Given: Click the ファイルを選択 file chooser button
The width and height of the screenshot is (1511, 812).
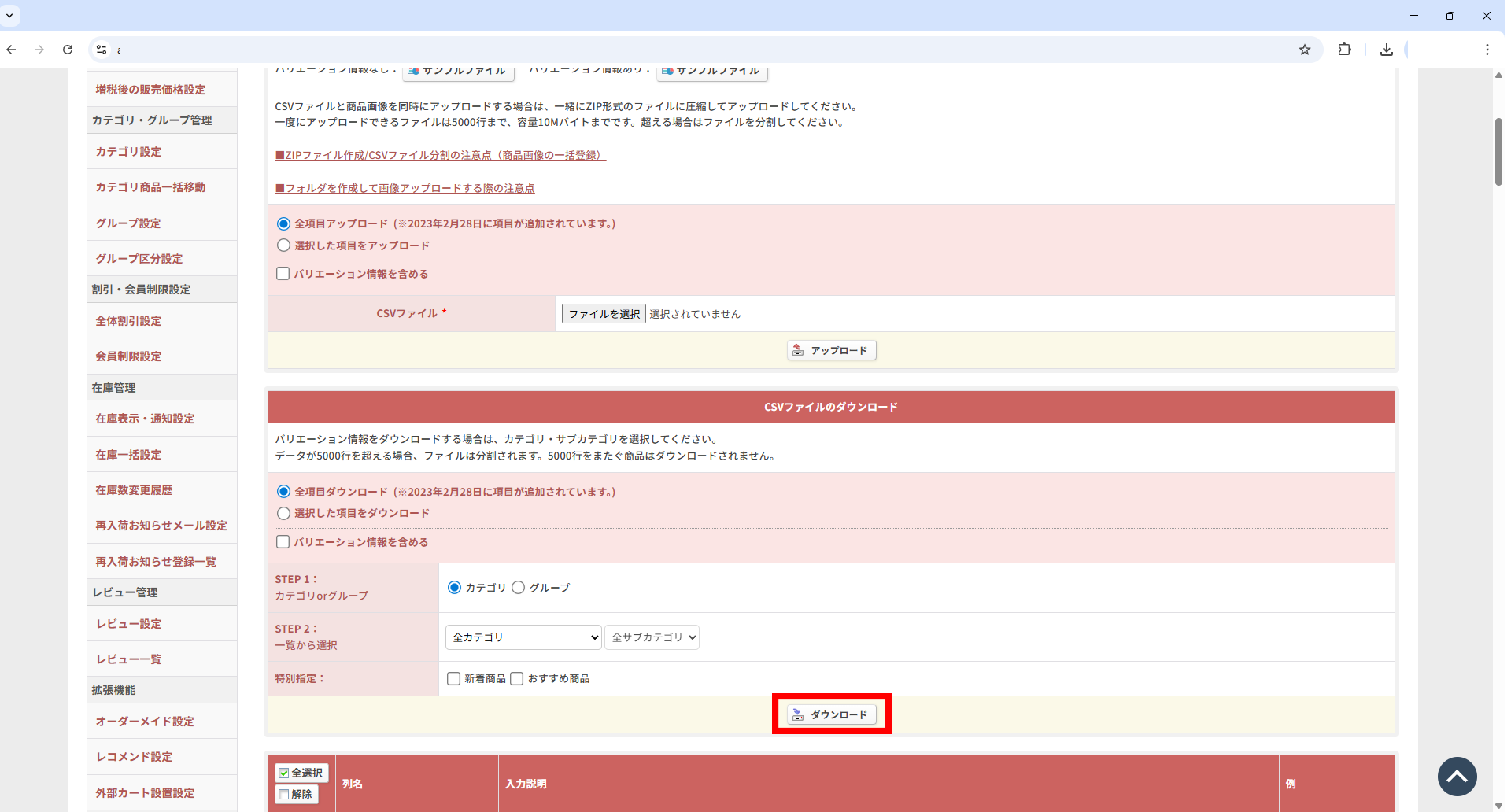Looking at the screenshot, I should point(604,314).
